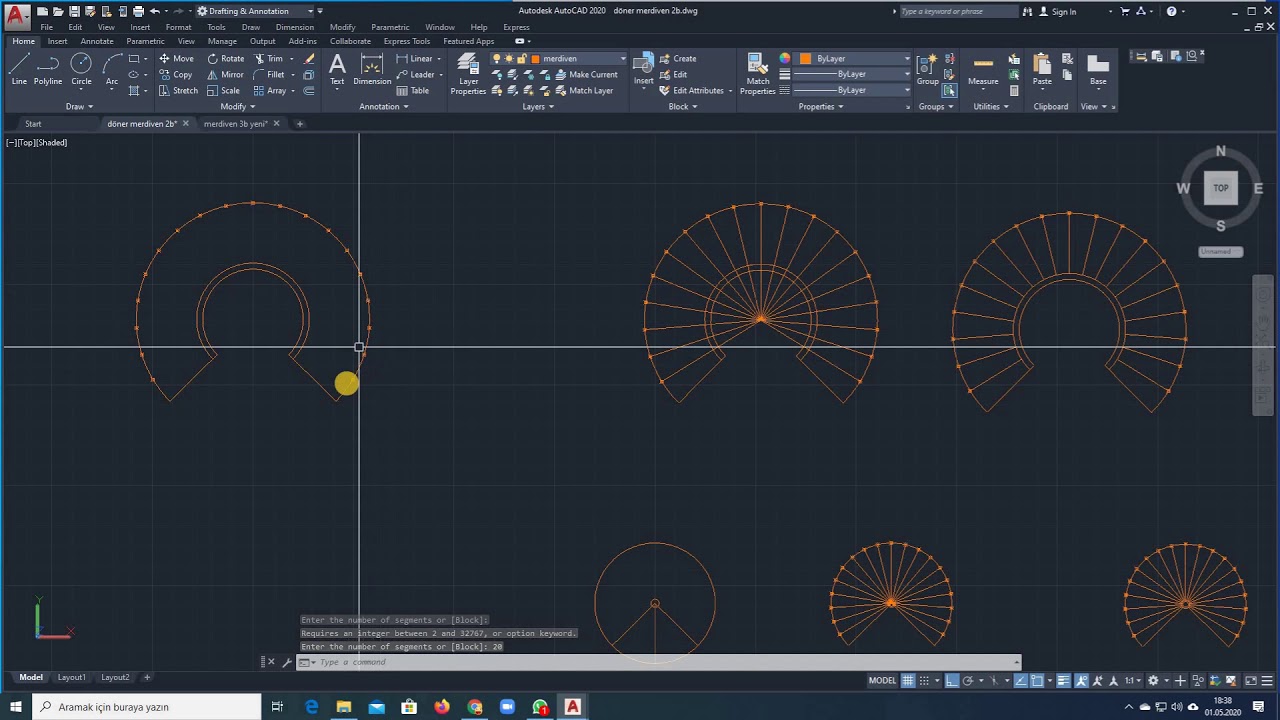
Task: Open the Measure utility
Action: pos(983,69)
